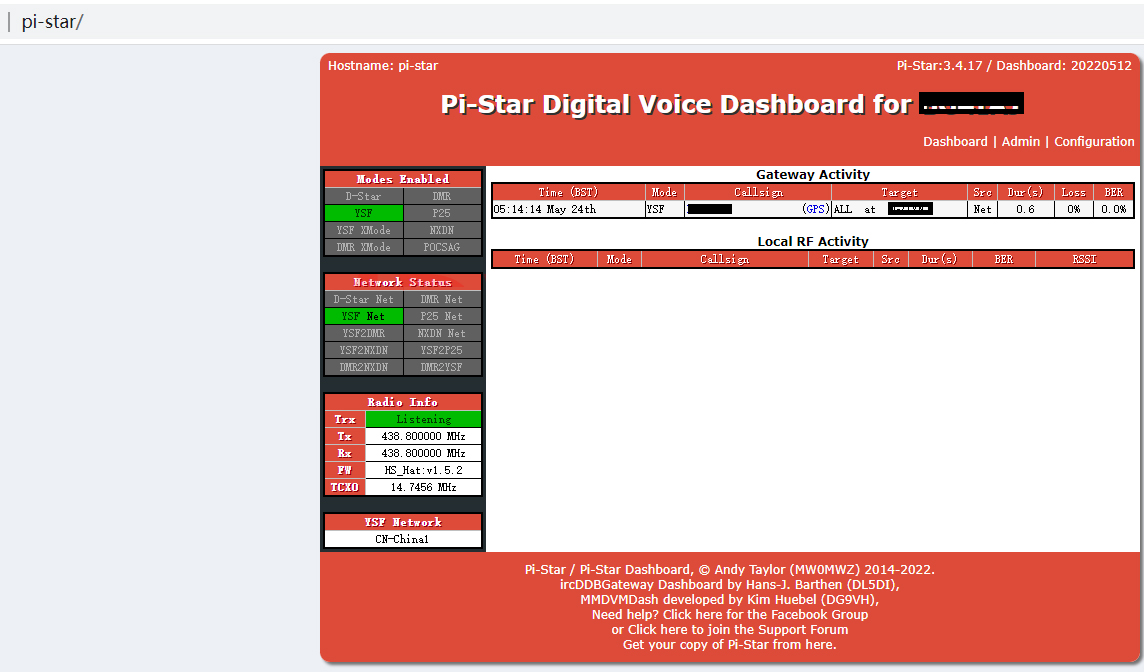Click the Radio Info panel header
This screenshot has height=672, width=1144.
(x=403, y=401)
